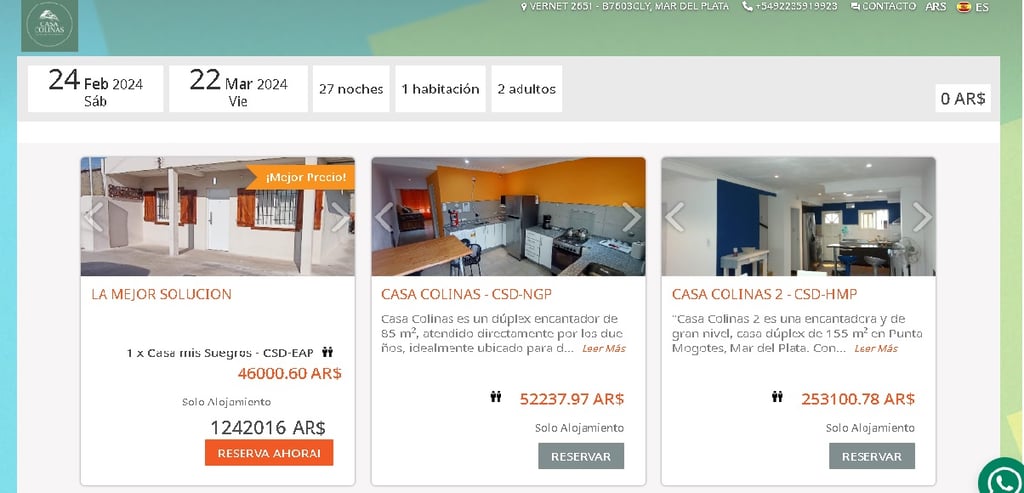Open the 2 adultos guest selector
The height and width of the screenshot is (493, 1024).
click(526, 89)
